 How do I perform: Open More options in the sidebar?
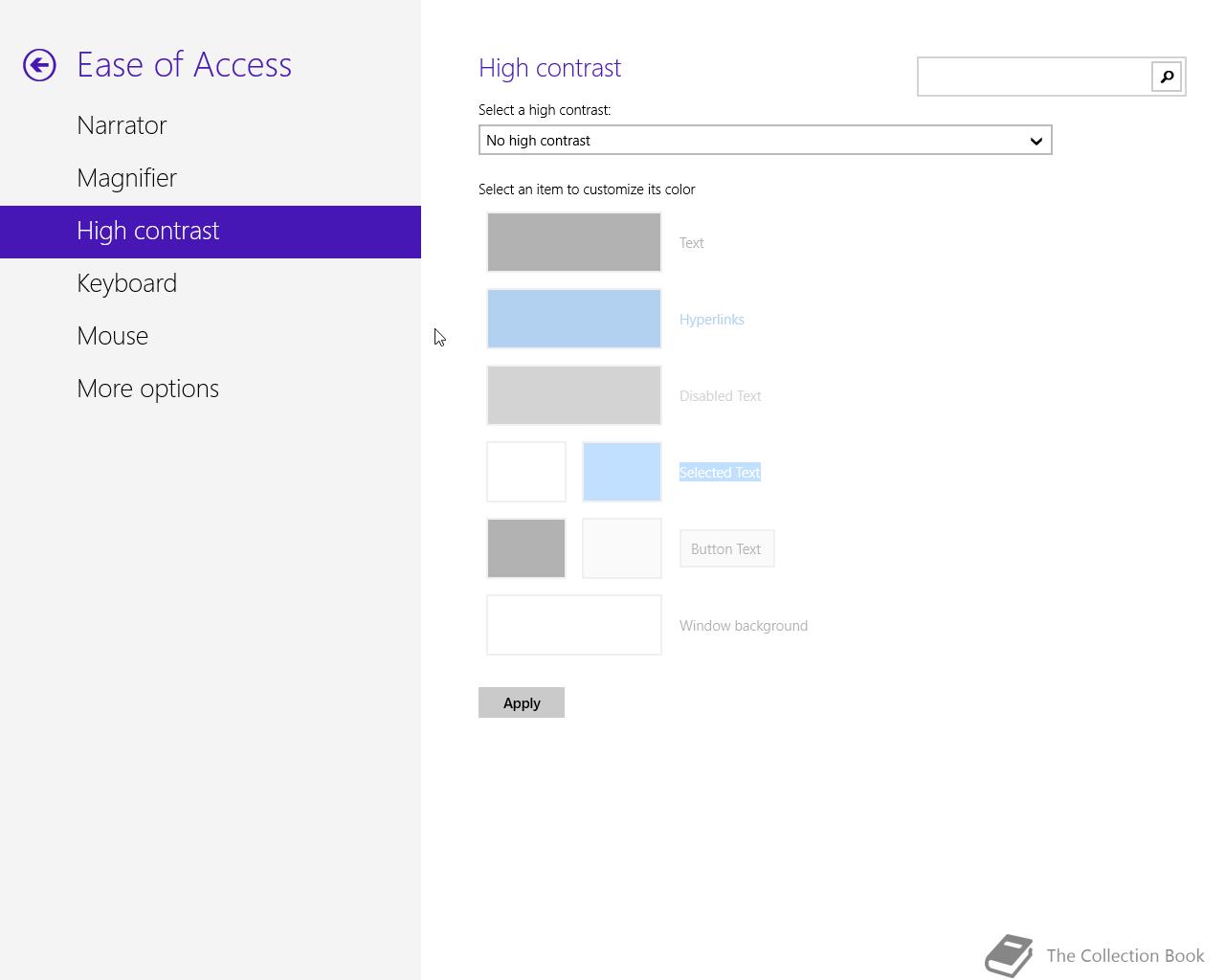pos(211,389)
